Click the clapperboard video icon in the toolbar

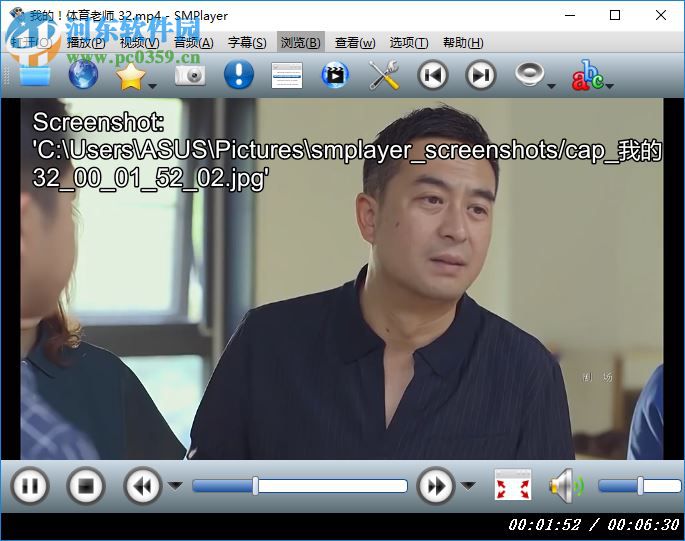[335, 75]
